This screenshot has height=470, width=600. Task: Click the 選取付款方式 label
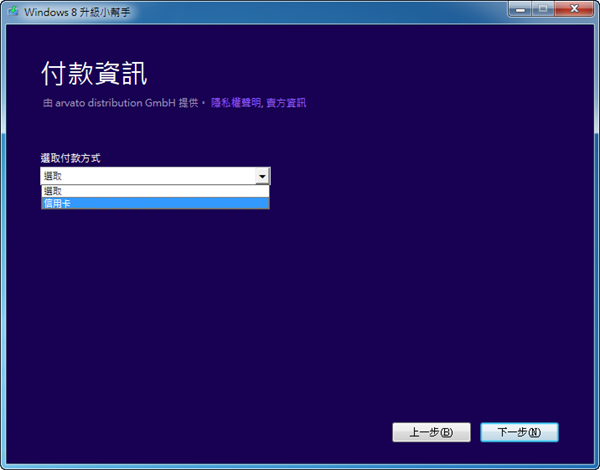[x=70, y=158]
